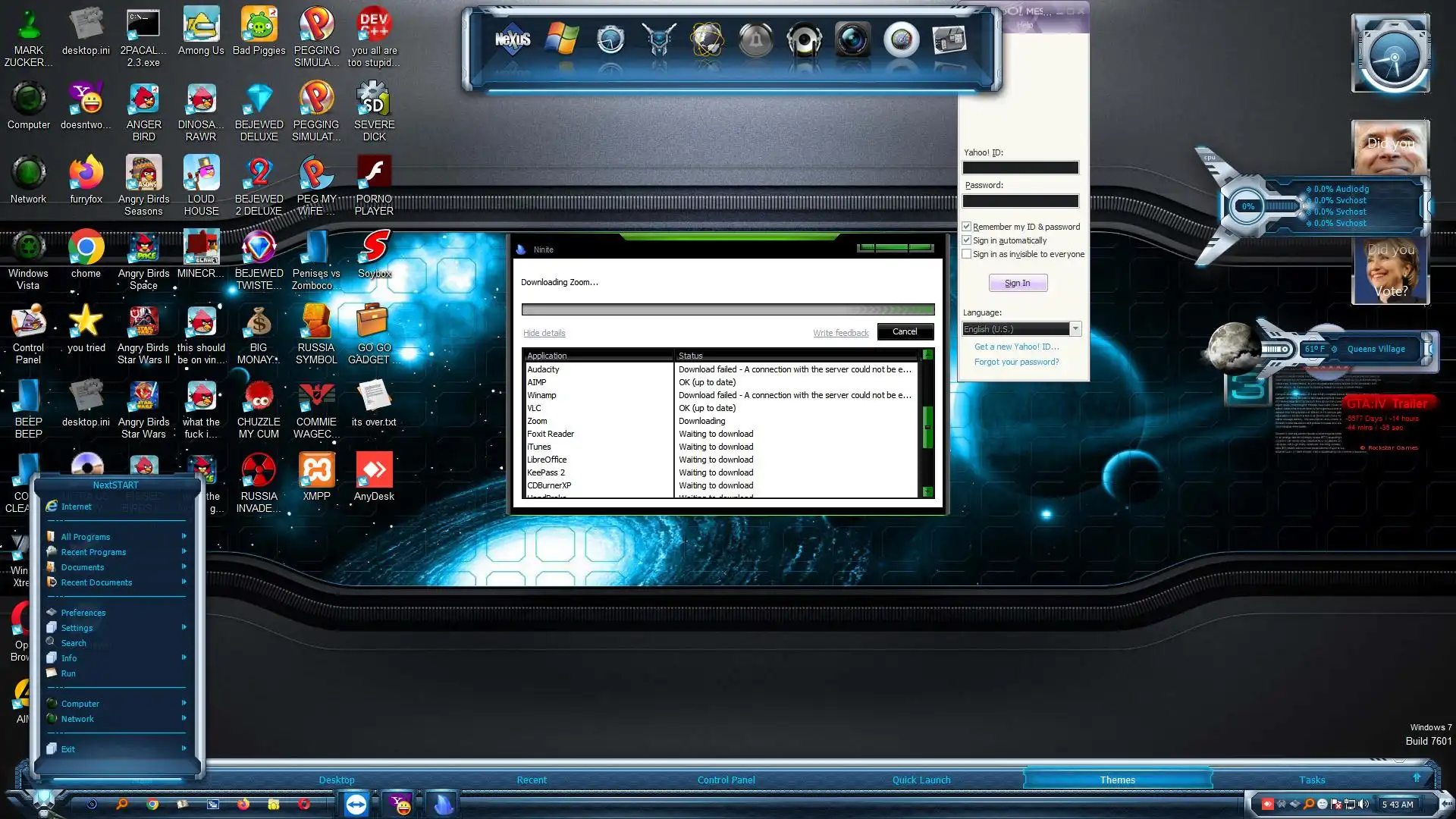Open the TeamViewer taskbar button
Screen dimensions: 1456x819
tap(356, 804)
